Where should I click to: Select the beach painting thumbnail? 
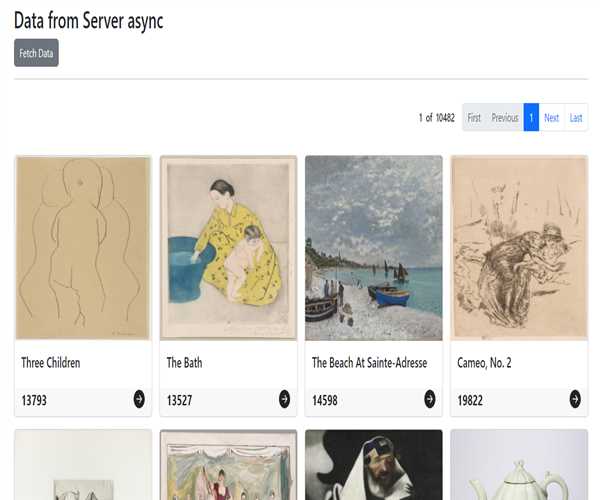[x=374, y=247]
